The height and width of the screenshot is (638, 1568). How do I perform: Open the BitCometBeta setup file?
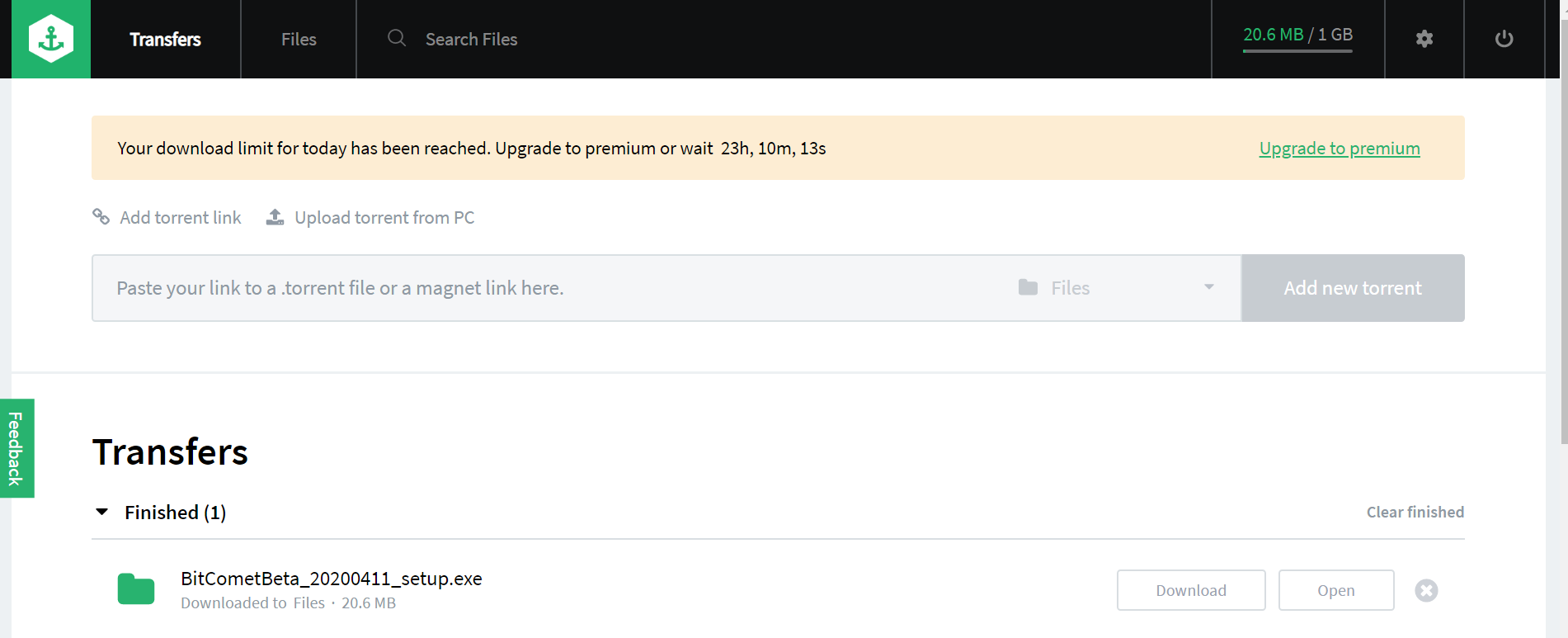pos(1336,590)
